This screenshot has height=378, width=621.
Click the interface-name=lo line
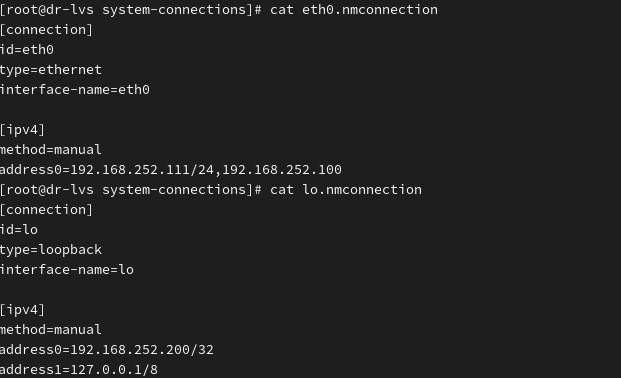click(x=67, y=270)
